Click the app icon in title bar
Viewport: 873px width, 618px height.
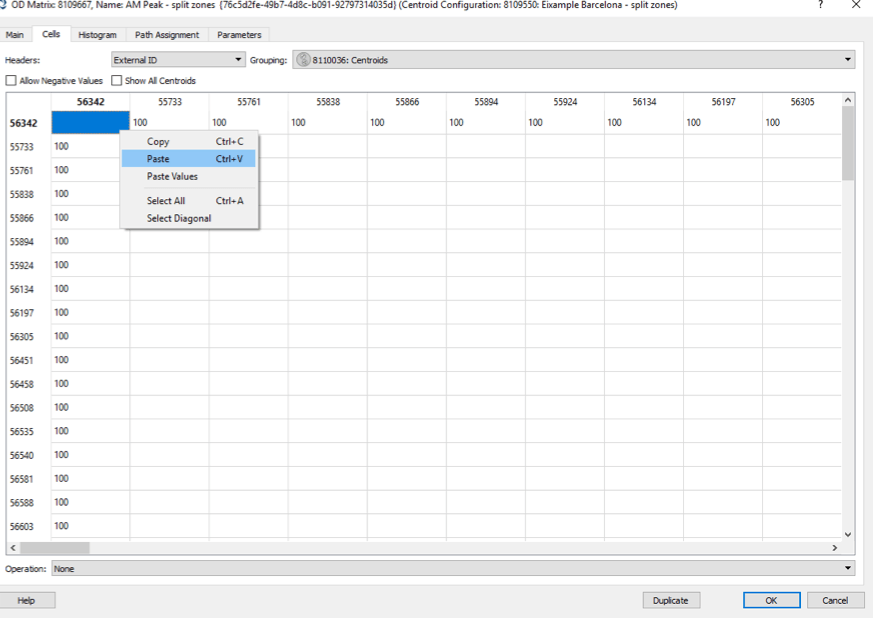click(3, 5)
